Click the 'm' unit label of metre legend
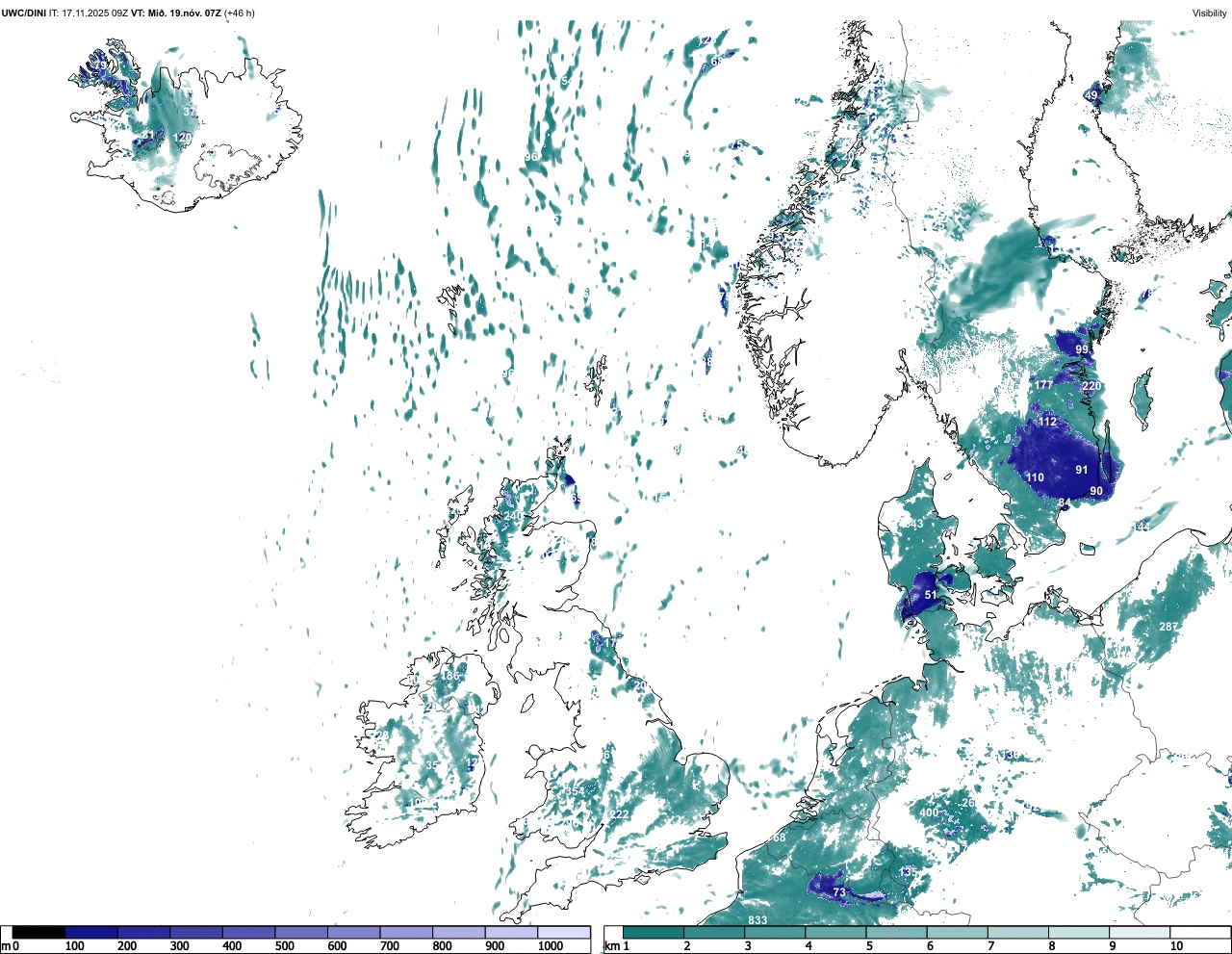1232x954 pixels. 6,946
